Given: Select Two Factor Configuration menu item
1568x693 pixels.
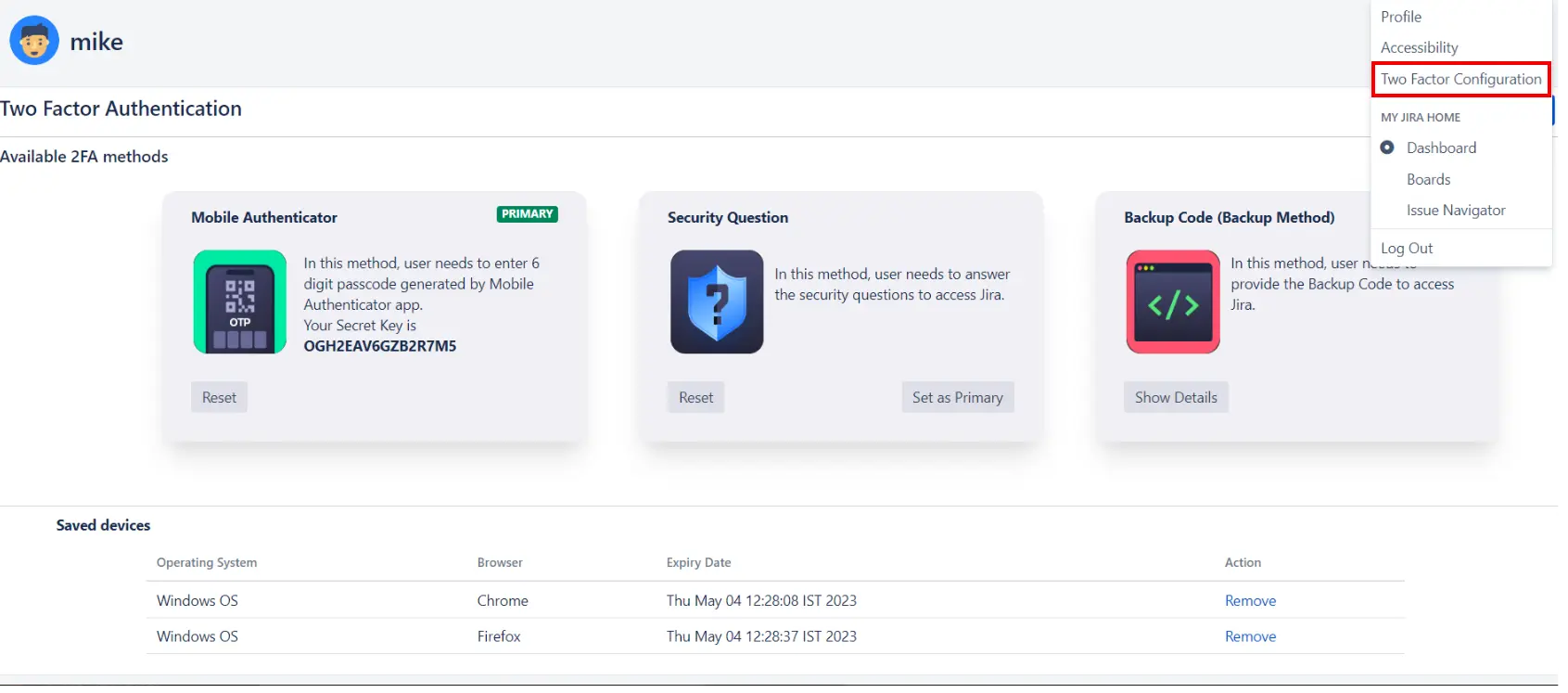Looking at the screenshot, I should point(1460,80).
